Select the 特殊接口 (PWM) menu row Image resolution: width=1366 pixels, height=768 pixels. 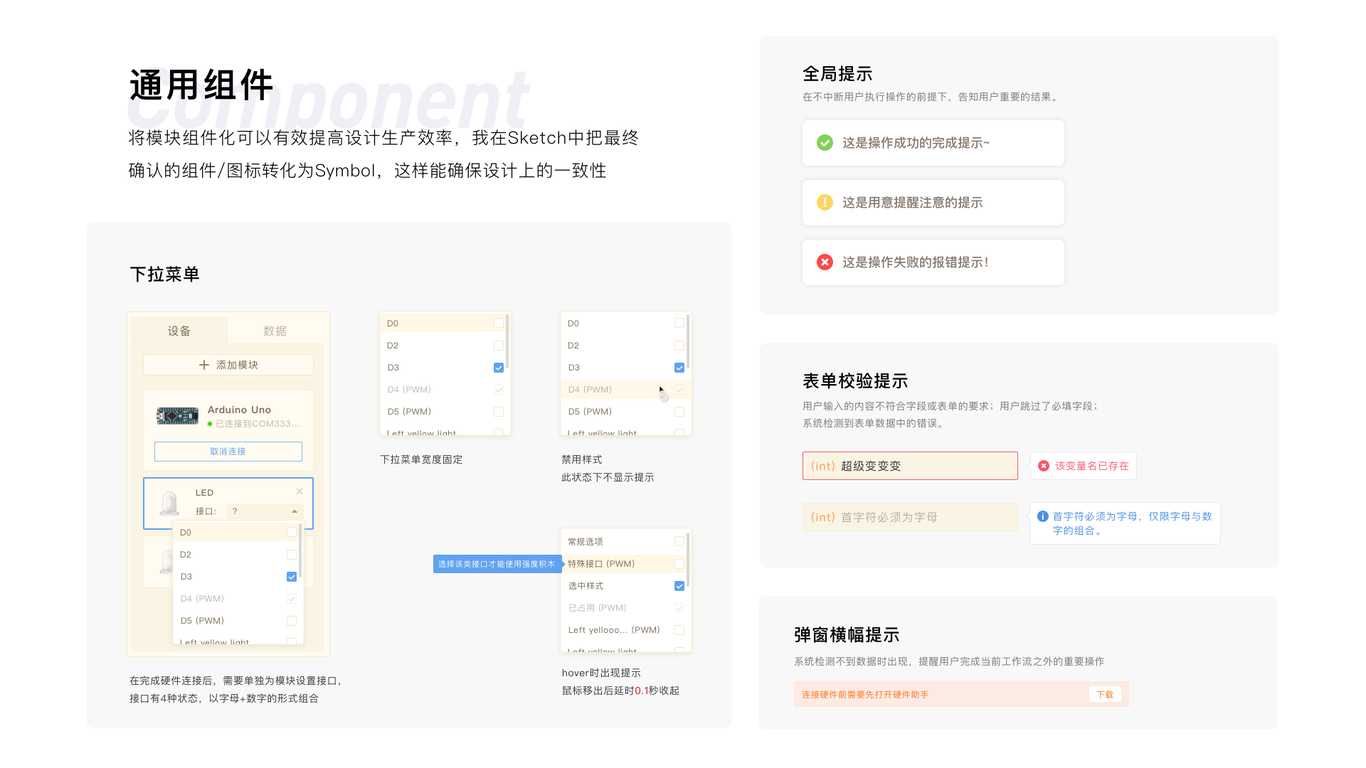coord(624,563)
